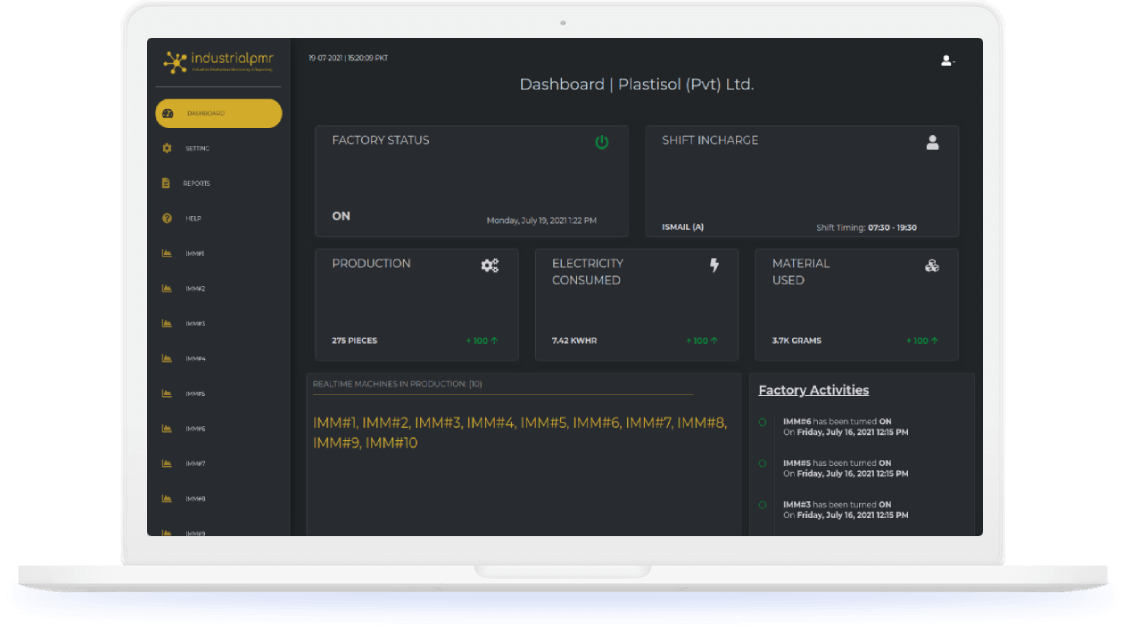Click the chart icon beside IMM#5 in sidebar
The height and width of the screenshot is (630, 1126).
pos(167,394)
